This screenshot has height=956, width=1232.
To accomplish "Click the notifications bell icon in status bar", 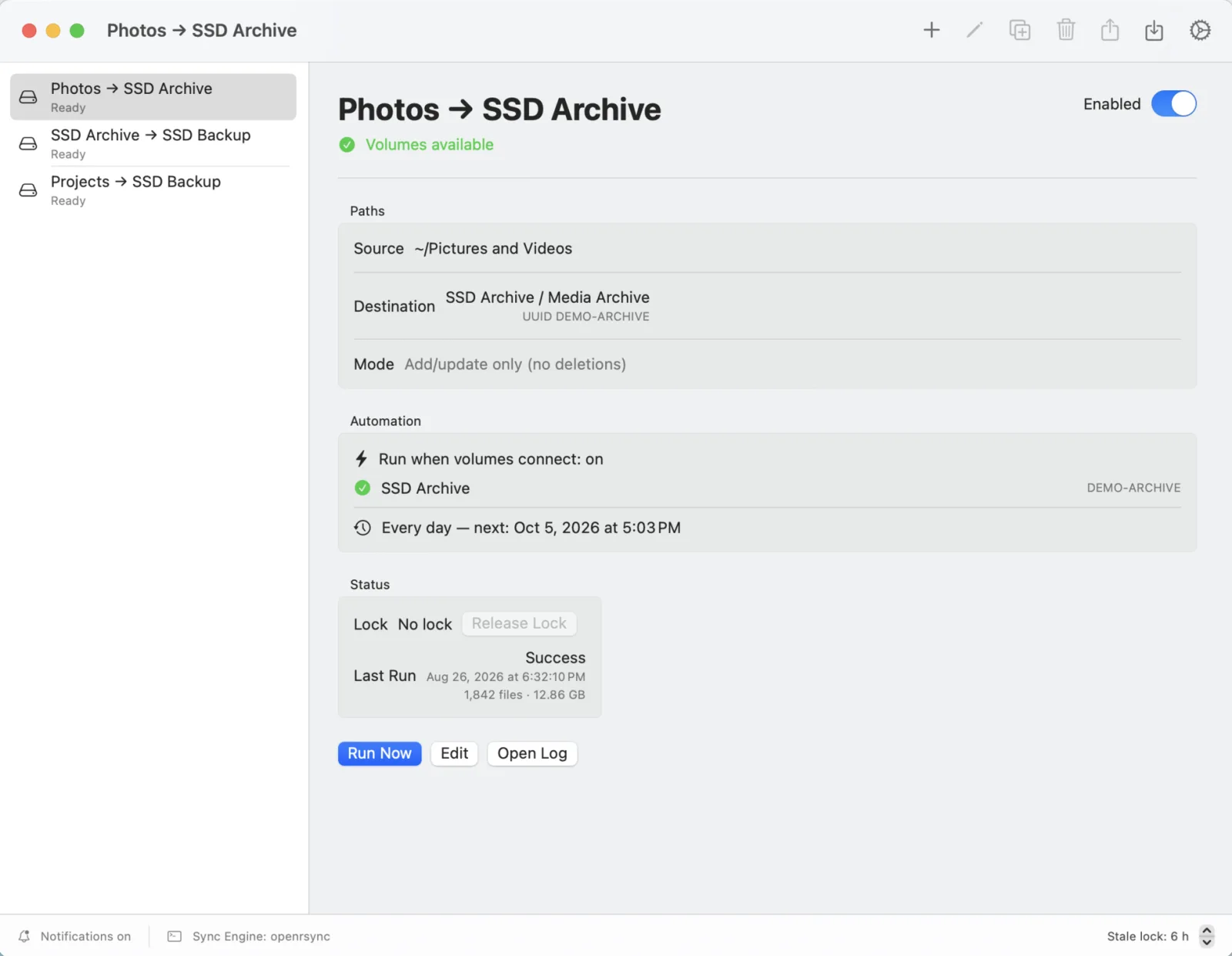I will [24, 936].
